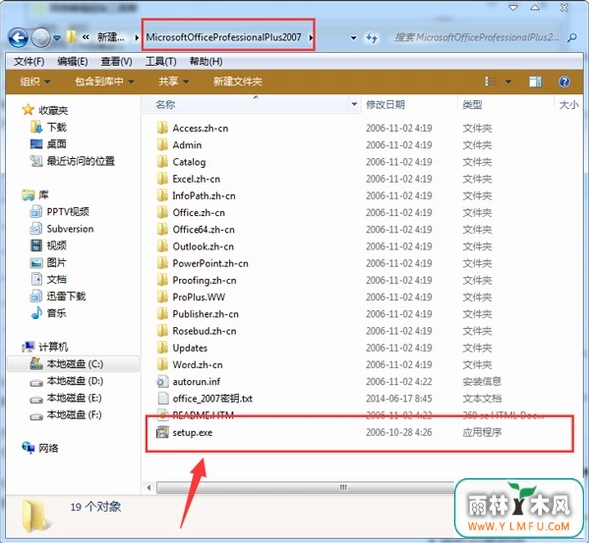This screenshot has height=543, width=589.
Task: Open the PPTV视频 library
Action: tap(68, 212)
